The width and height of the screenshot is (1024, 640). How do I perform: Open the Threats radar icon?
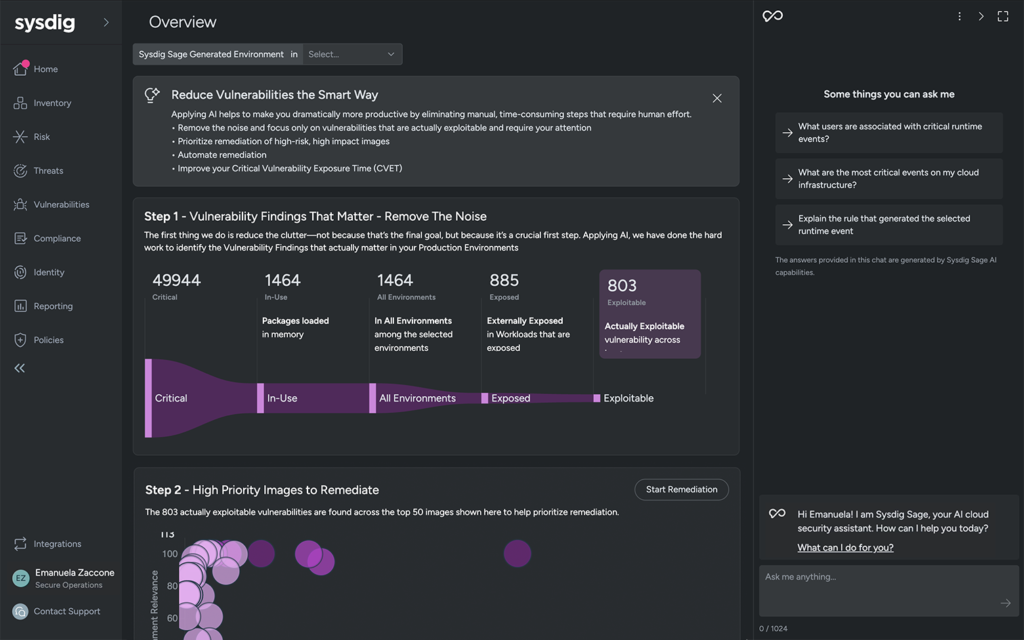pyautogui.click(x=20, y=170)
